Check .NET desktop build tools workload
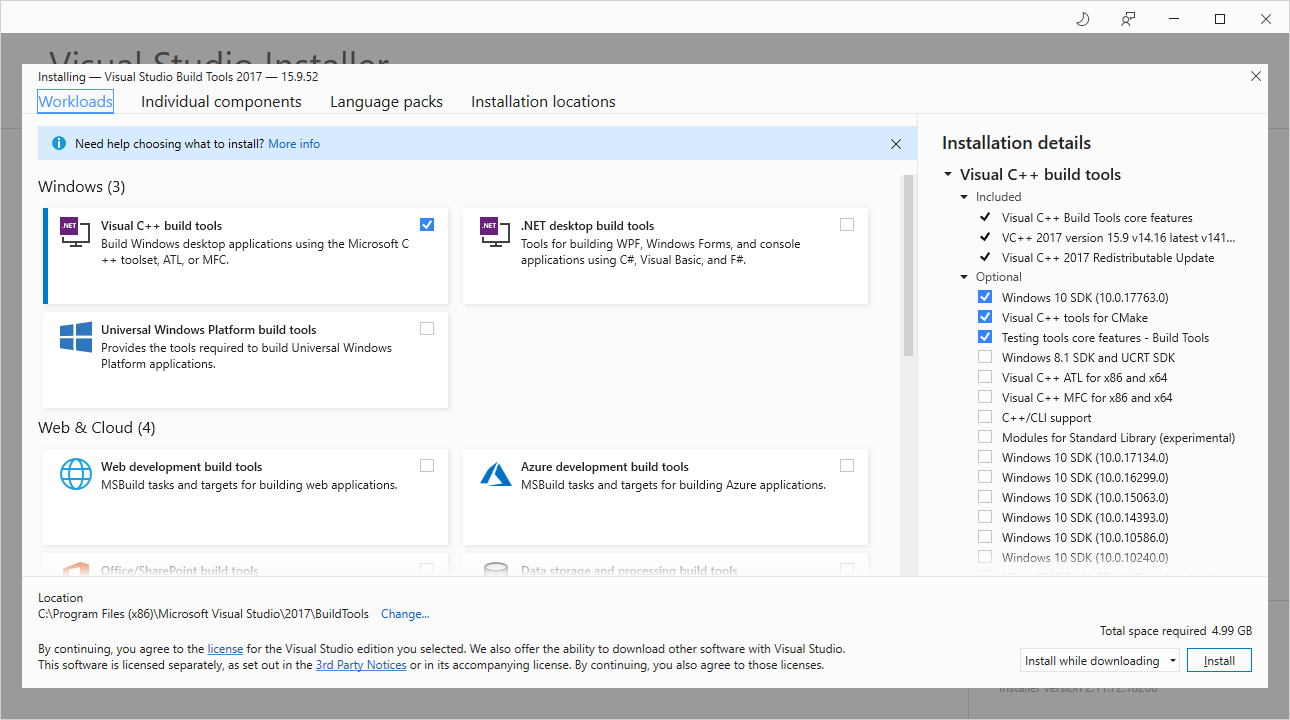This screenshot has width=1290, height=720. (x=847, y=225)
